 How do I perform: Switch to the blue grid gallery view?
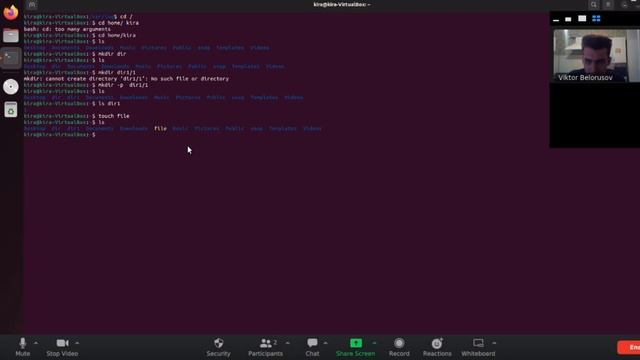pos(596,19)
